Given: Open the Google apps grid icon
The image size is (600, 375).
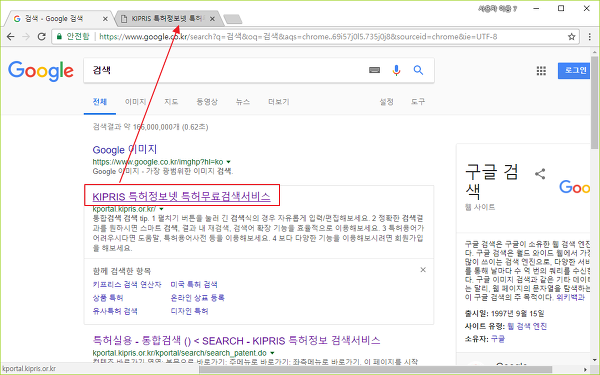Looking at the screenshot, I should tap(541, 70).
